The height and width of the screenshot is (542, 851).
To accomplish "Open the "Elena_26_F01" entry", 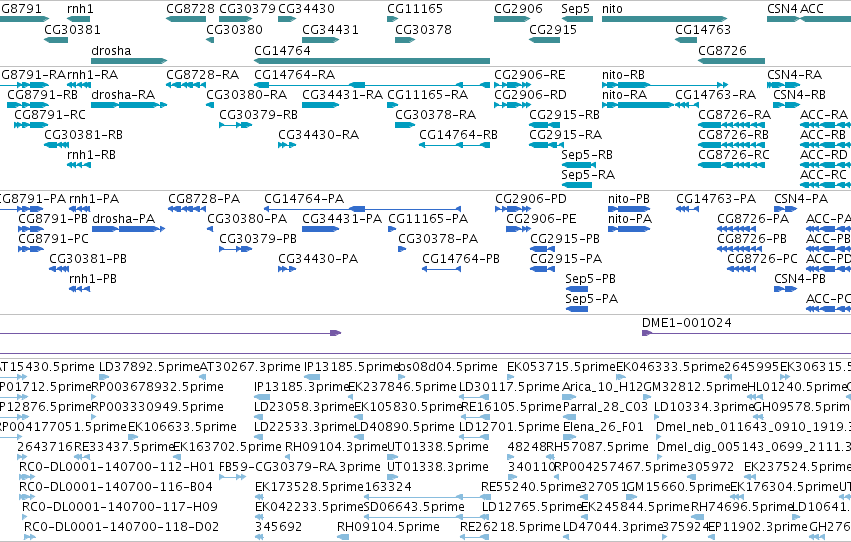I will click(603, 427).
